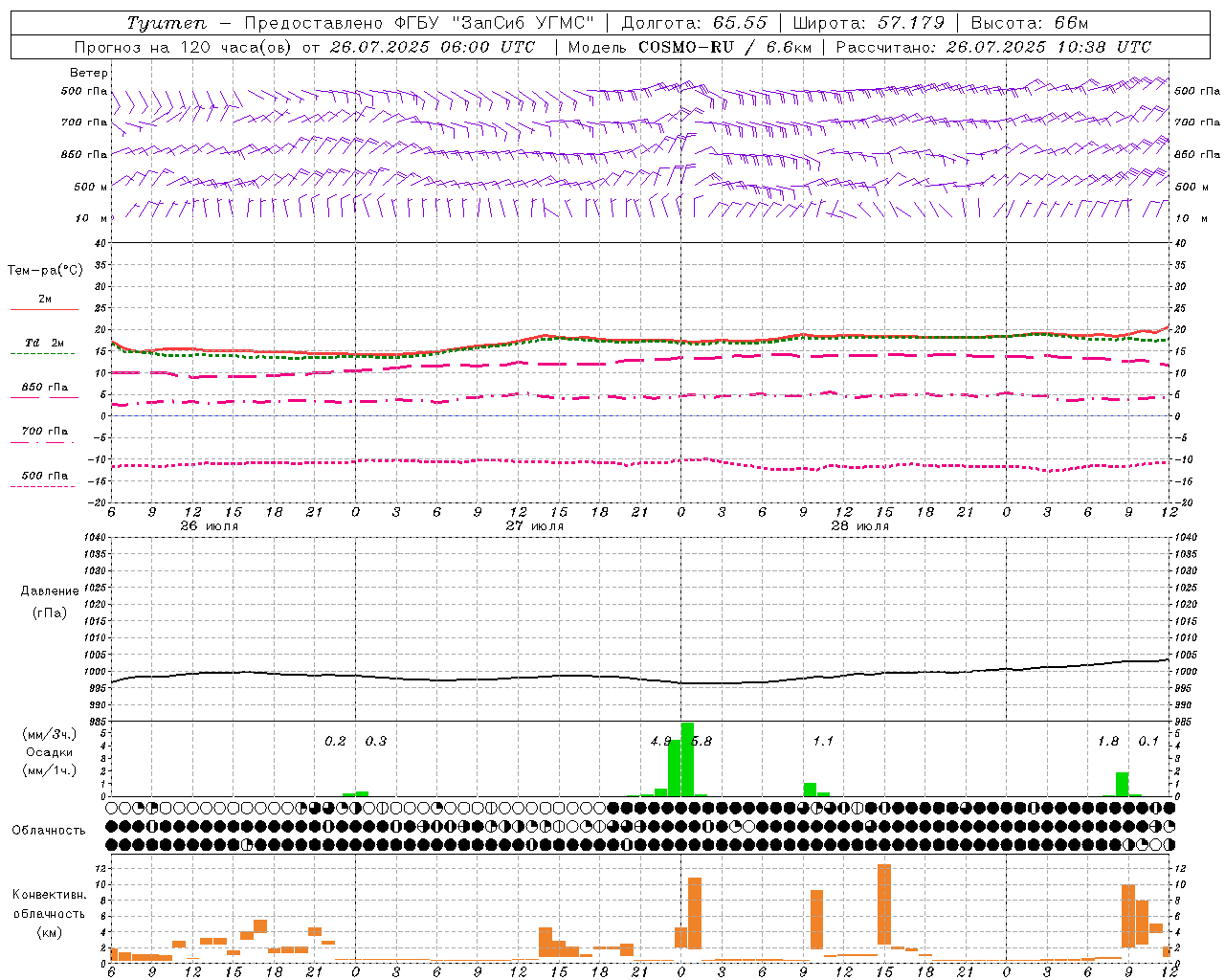Click the tallest green precipitation bar
The image size is (1225, 980).
tap(687, 760)
